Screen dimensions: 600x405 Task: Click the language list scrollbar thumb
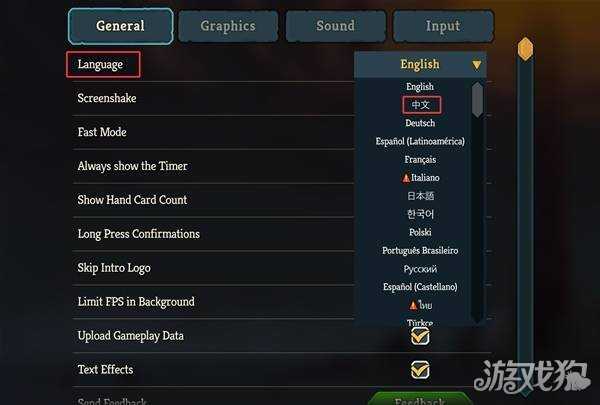[477, 100]
